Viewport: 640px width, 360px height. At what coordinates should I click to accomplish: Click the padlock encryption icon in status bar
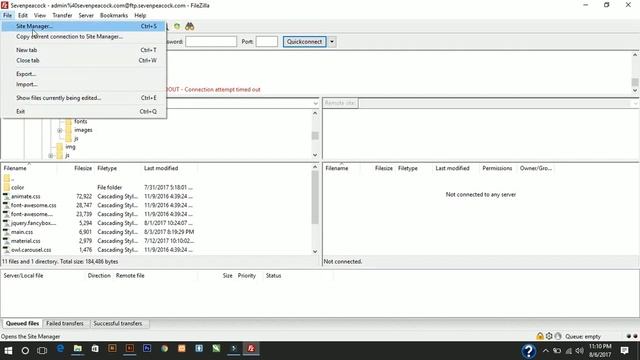click(x=540, y=336)
